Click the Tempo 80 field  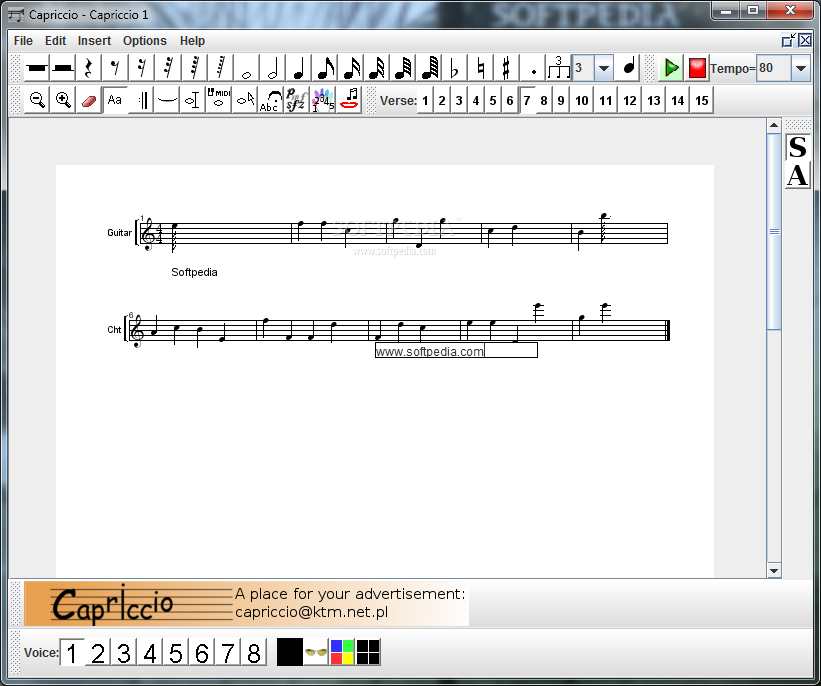[x=773, y=68]
